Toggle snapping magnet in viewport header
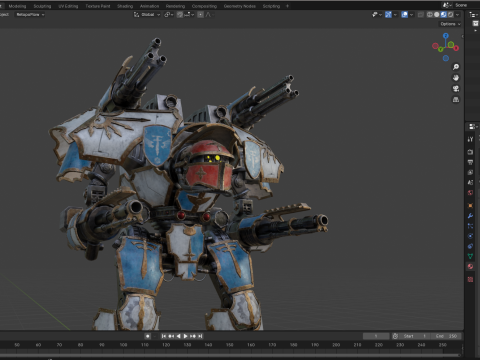 coord(180,15)
